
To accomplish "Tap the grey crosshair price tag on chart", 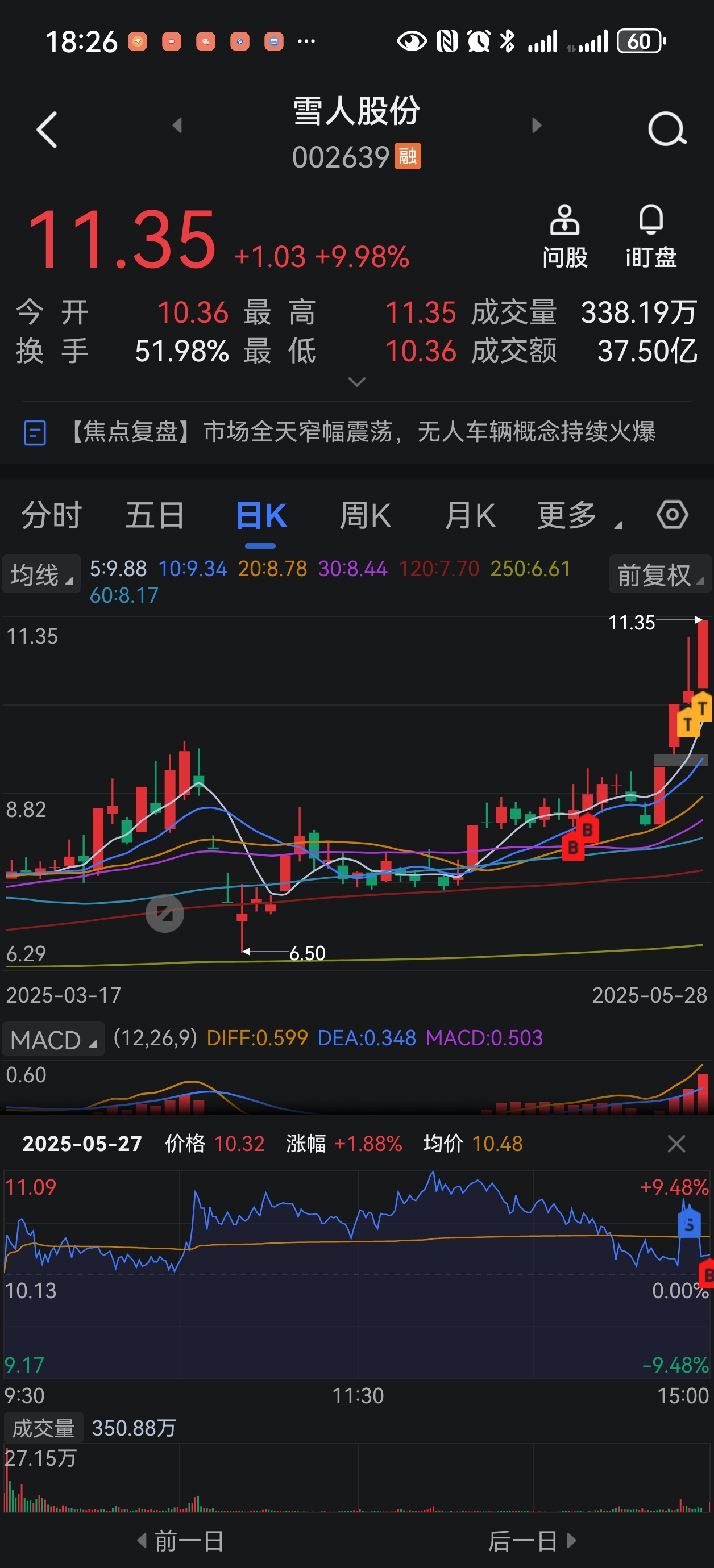I will 681,760.
